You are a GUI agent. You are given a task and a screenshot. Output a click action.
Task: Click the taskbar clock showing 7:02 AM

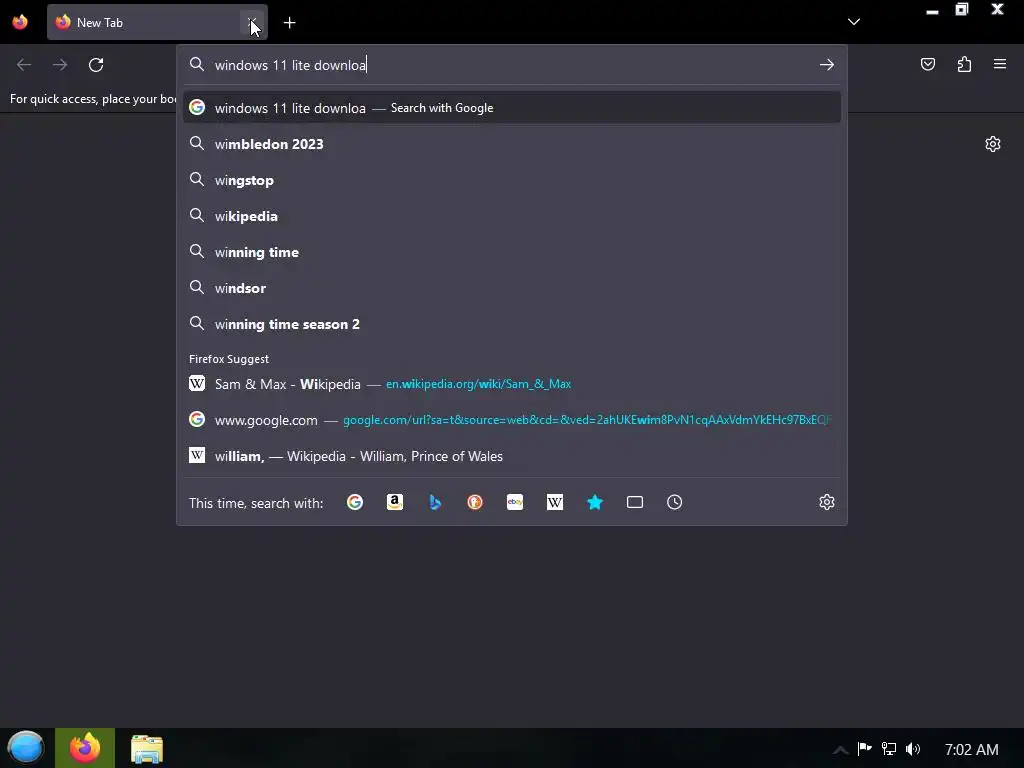point(971,749)
